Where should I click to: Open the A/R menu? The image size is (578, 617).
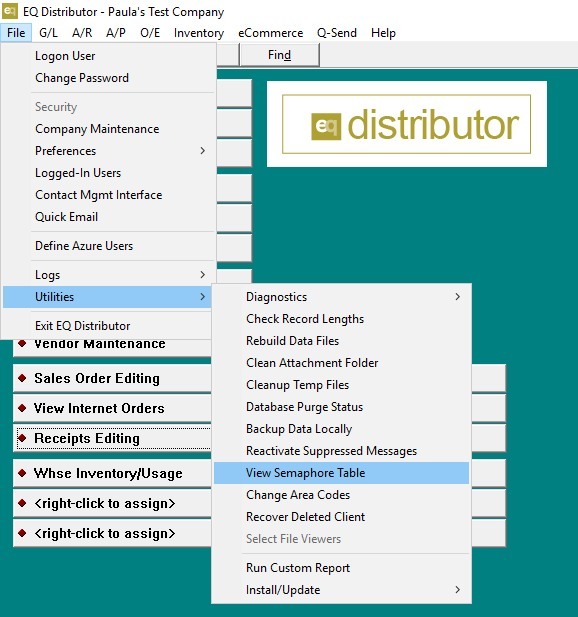pyautogui.click(x=82, y=33)
